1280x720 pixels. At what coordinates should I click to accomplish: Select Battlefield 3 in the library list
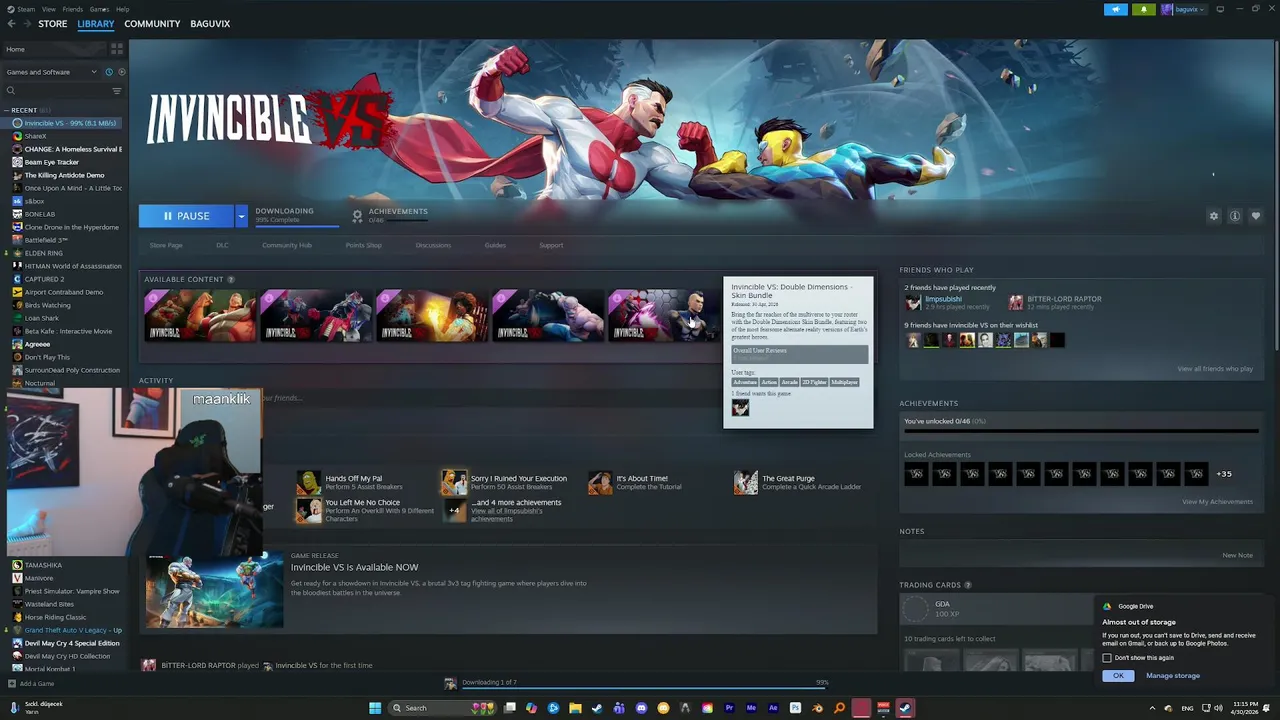click(x=46, y=240)
